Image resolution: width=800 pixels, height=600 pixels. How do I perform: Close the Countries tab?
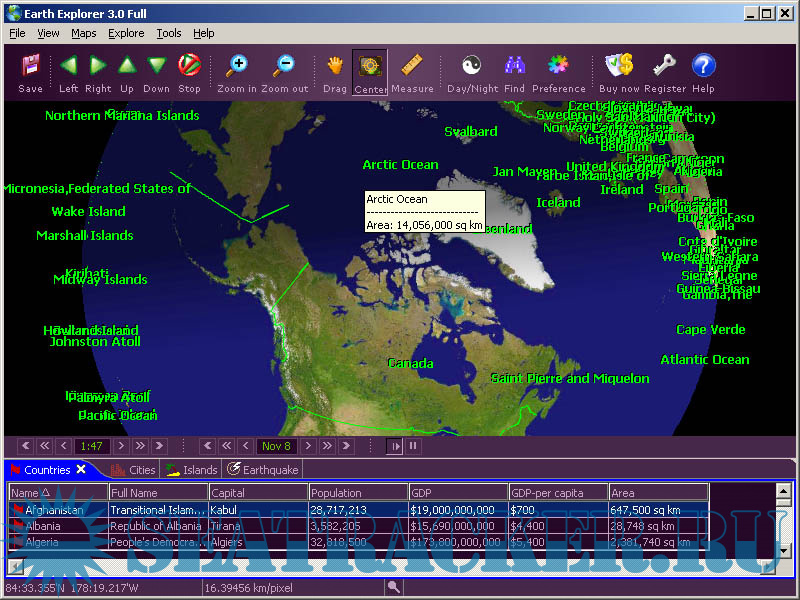pyautogui.click(x=81, y=469)
